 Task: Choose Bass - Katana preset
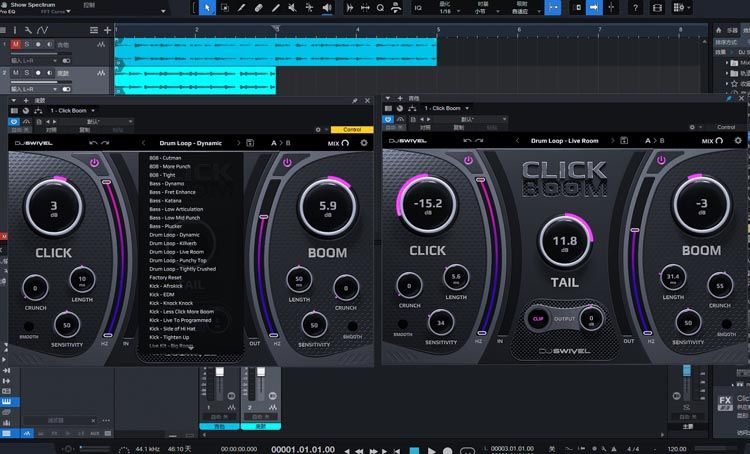click(x=165, y=200)
